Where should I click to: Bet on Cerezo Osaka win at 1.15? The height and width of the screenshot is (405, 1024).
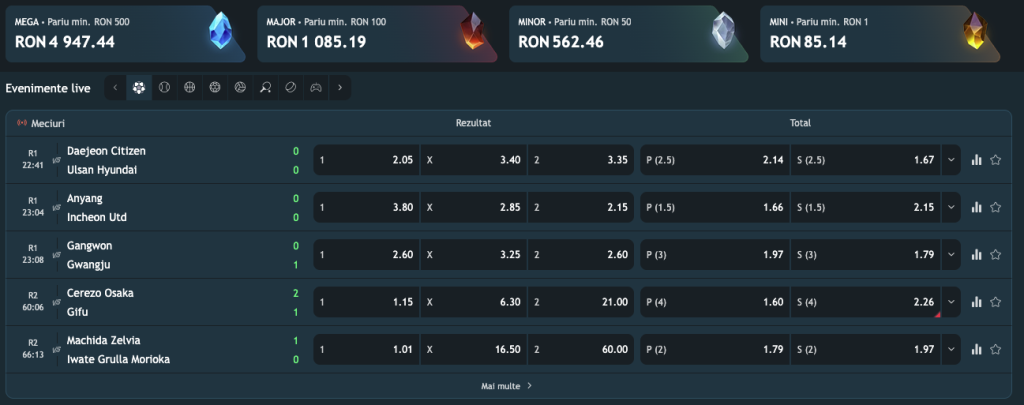[x=366, y=302]
